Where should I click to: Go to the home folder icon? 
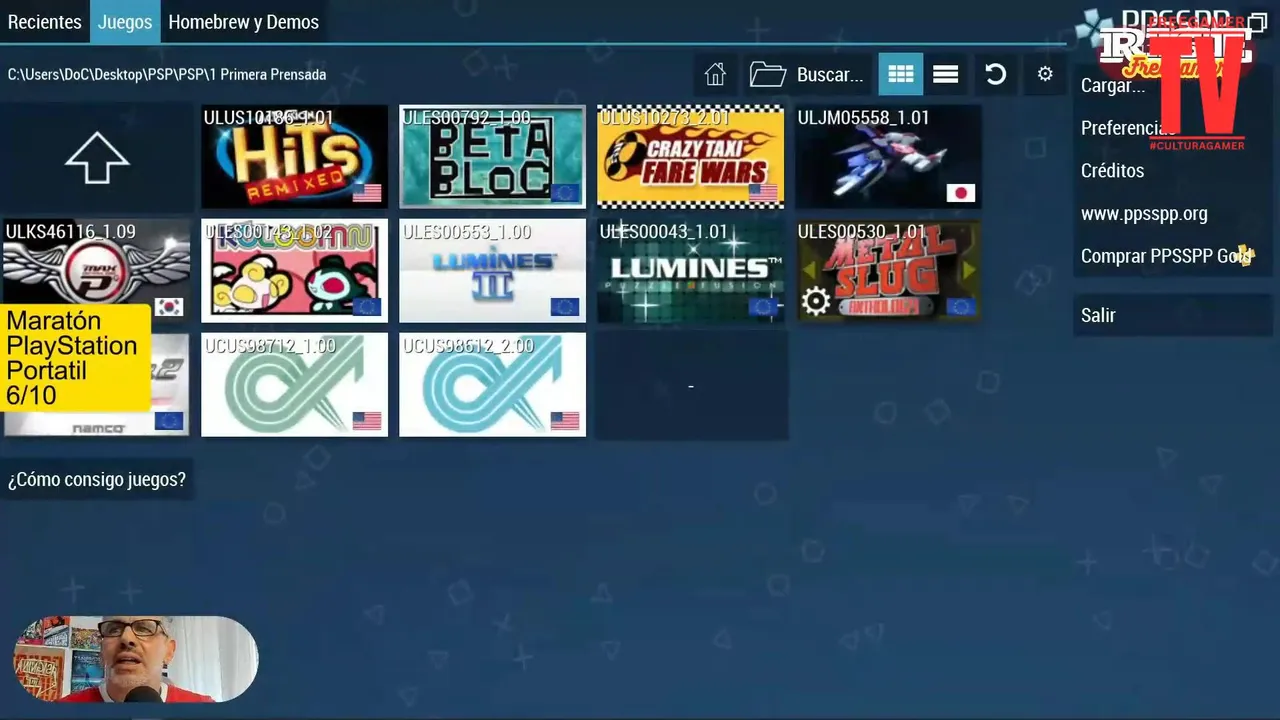(715, 74)
